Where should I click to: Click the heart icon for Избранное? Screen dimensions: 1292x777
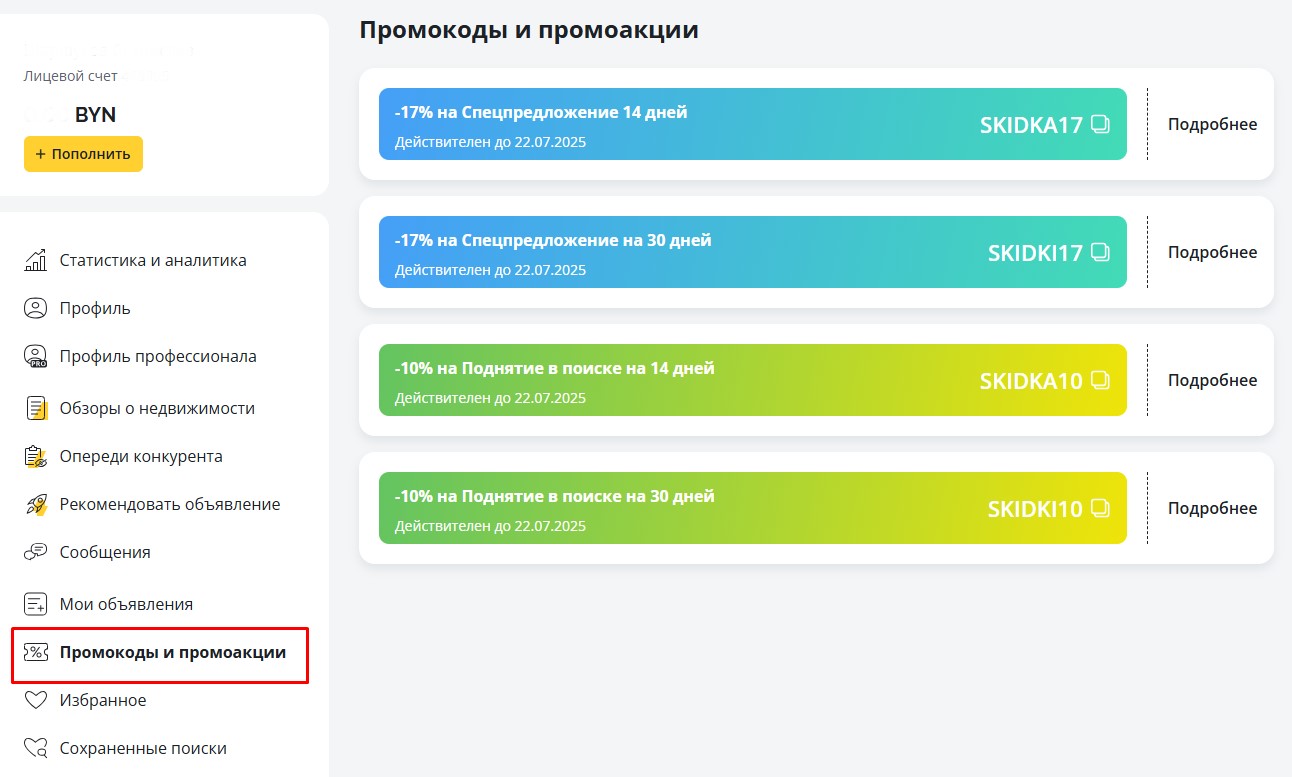pyautogui.click(x=36, y=700)
